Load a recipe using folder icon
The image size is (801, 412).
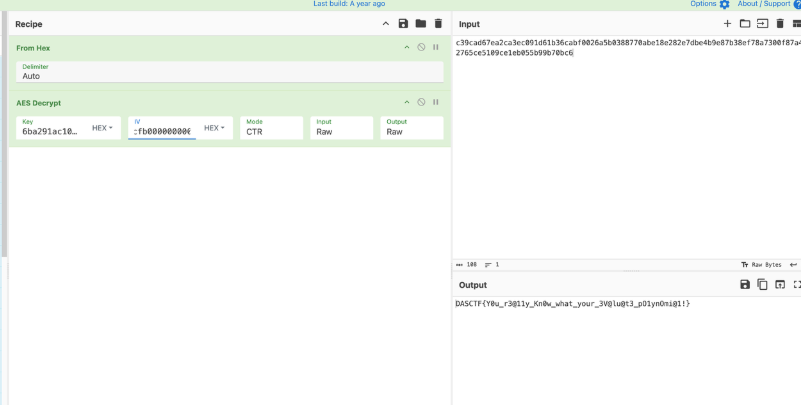pyautogui.click(x=420, y=23)
